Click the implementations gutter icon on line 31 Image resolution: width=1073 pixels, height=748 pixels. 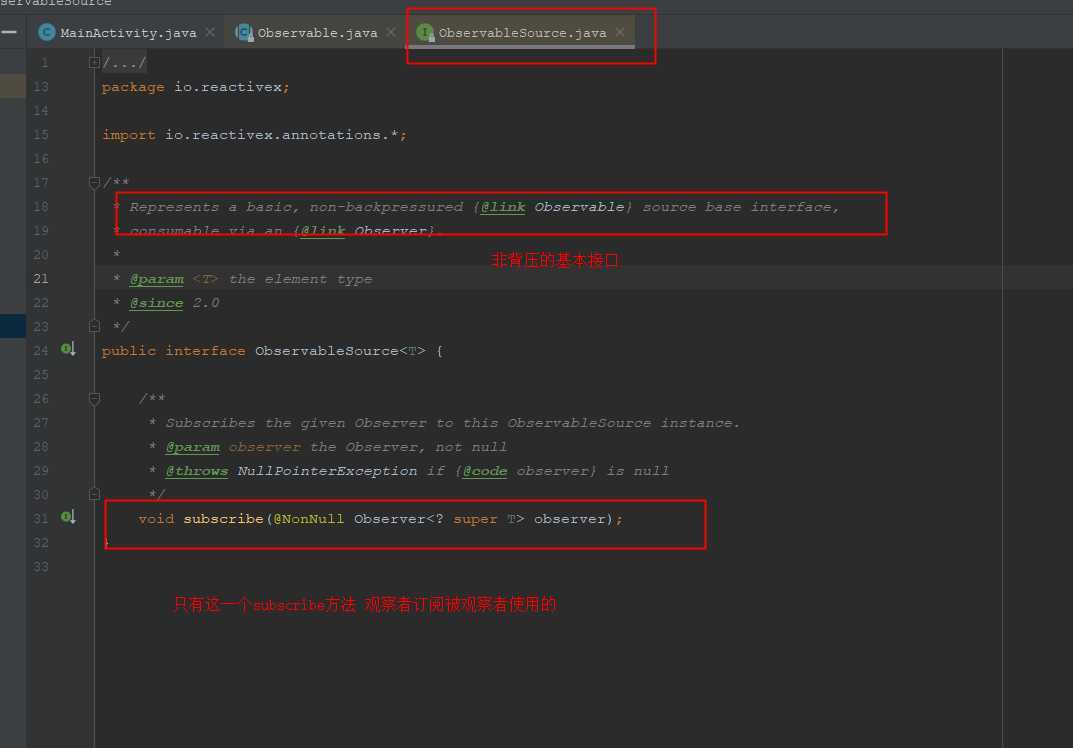pyautogui.click(x=68, y=517)
